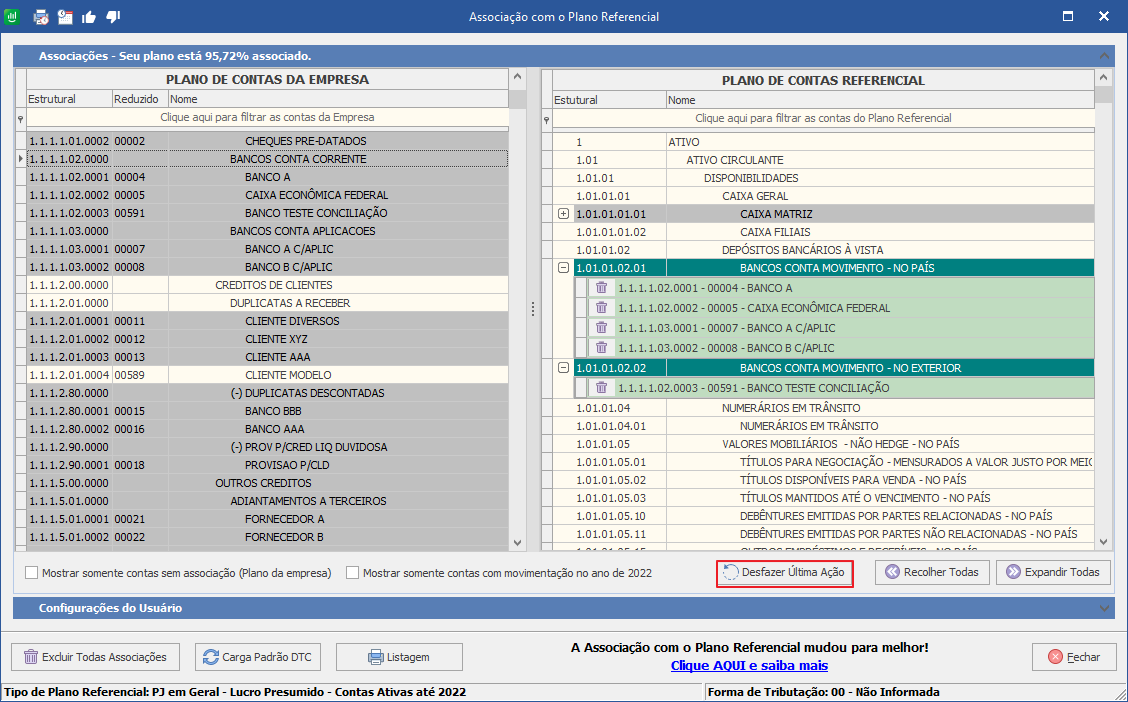Delete BANCO A association via trash icon
This screenshot has width=1128, height=702.
[x=601, y=288]
